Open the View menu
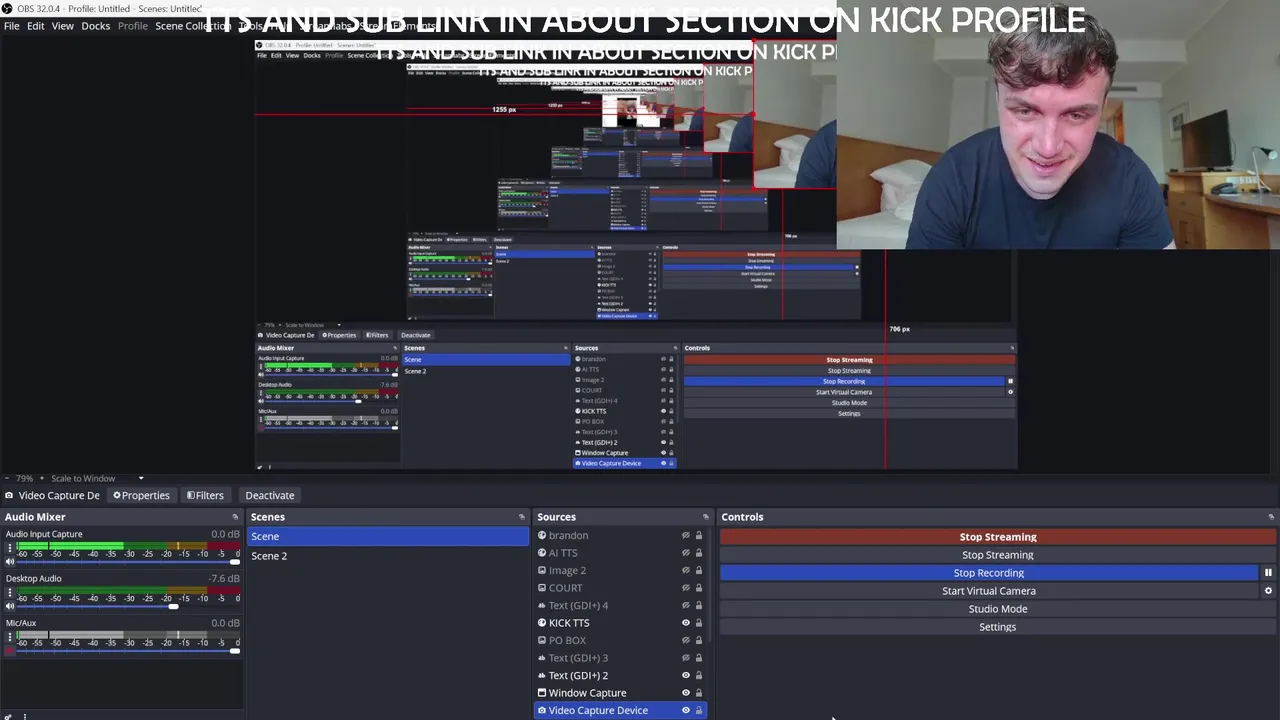This screenshot has width=1280, height=720. (62, 26)
